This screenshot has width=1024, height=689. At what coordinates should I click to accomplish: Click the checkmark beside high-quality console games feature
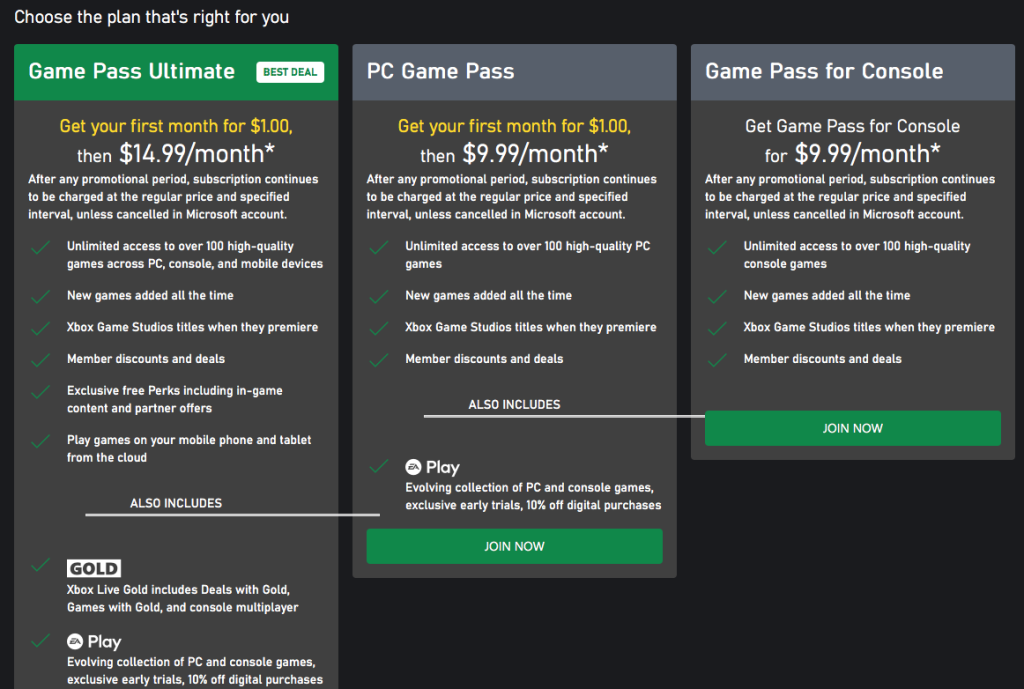pos(717,247)
